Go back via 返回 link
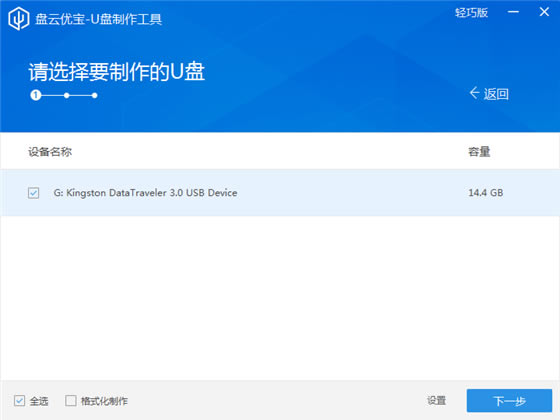Viewport: 560px width, 420px height. point(496,94)
